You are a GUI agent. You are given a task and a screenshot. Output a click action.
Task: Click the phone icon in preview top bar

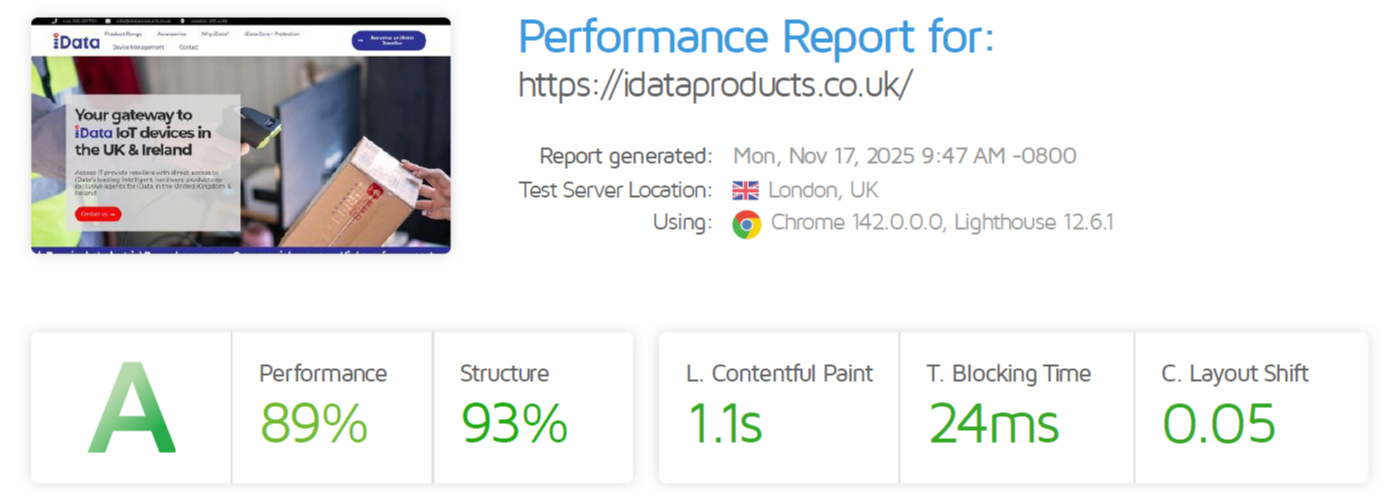click(x=54, y=21)
